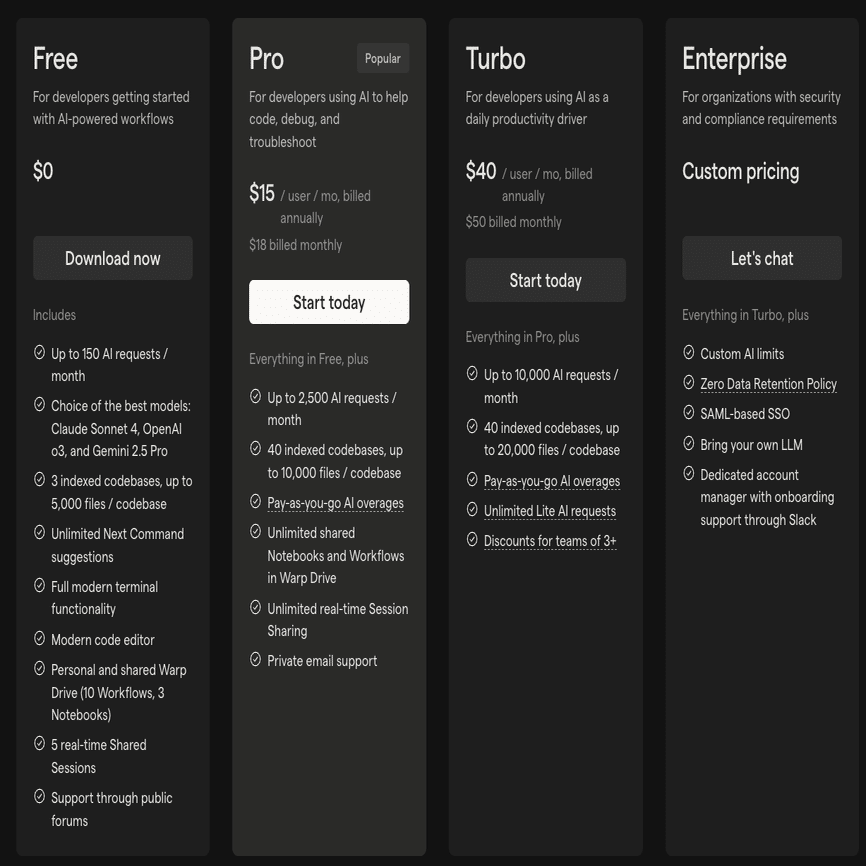
Task: Click the Let's chat Enterprise button
Action: 762,258
